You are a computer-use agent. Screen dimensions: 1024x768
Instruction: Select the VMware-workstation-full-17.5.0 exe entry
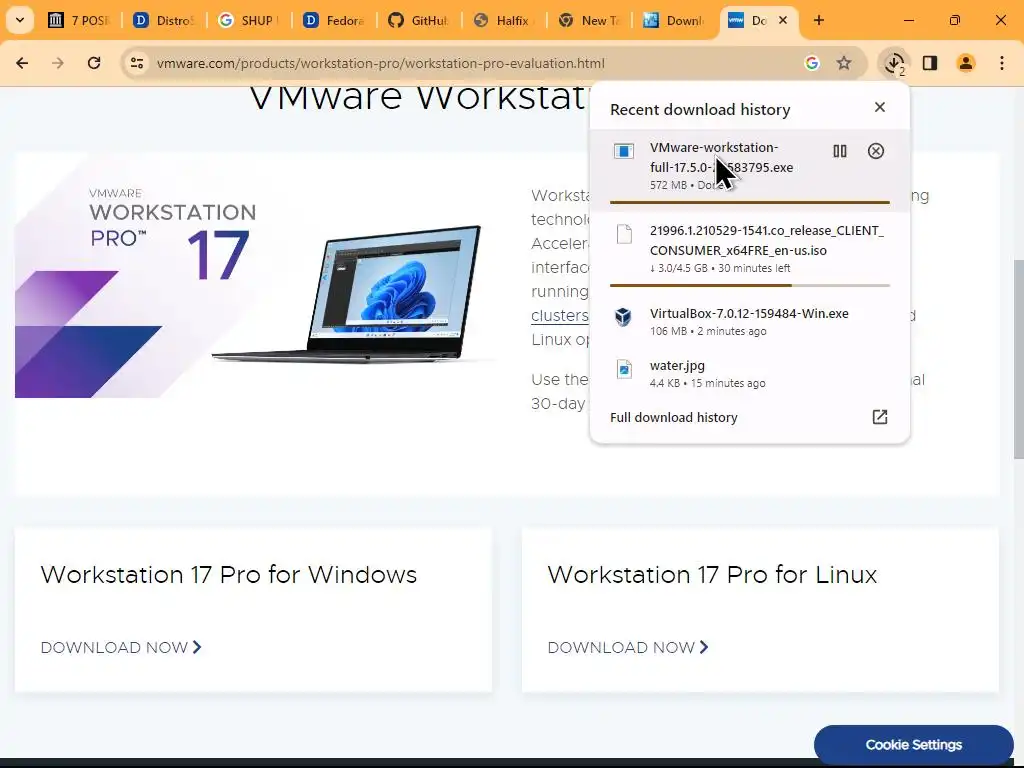[749, 170]
